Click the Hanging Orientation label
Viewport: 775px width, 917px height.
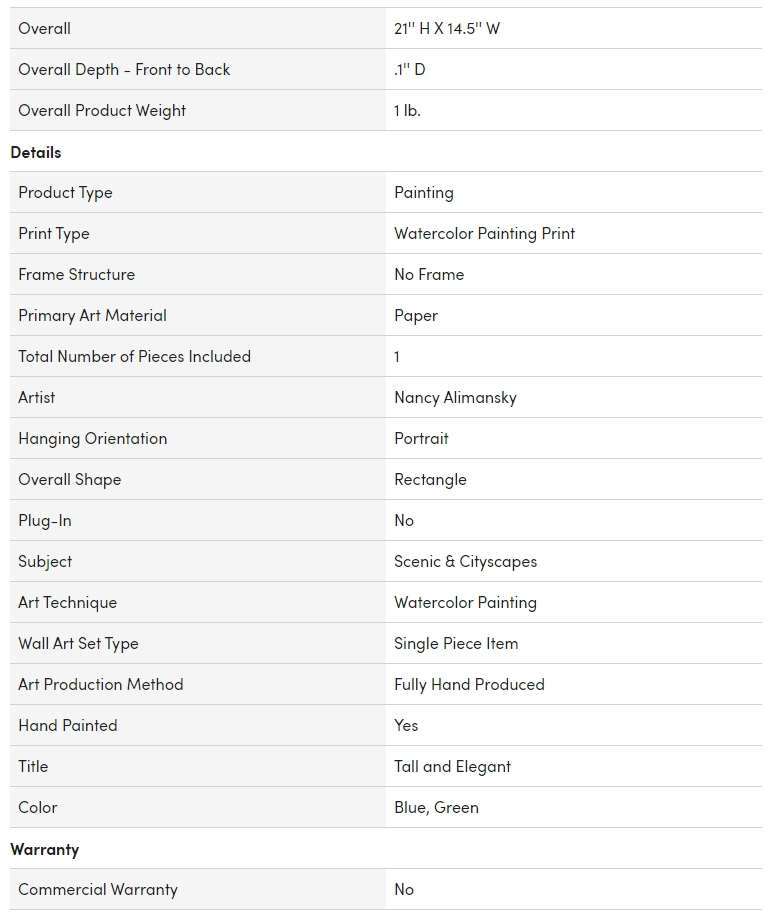point(92,438)
